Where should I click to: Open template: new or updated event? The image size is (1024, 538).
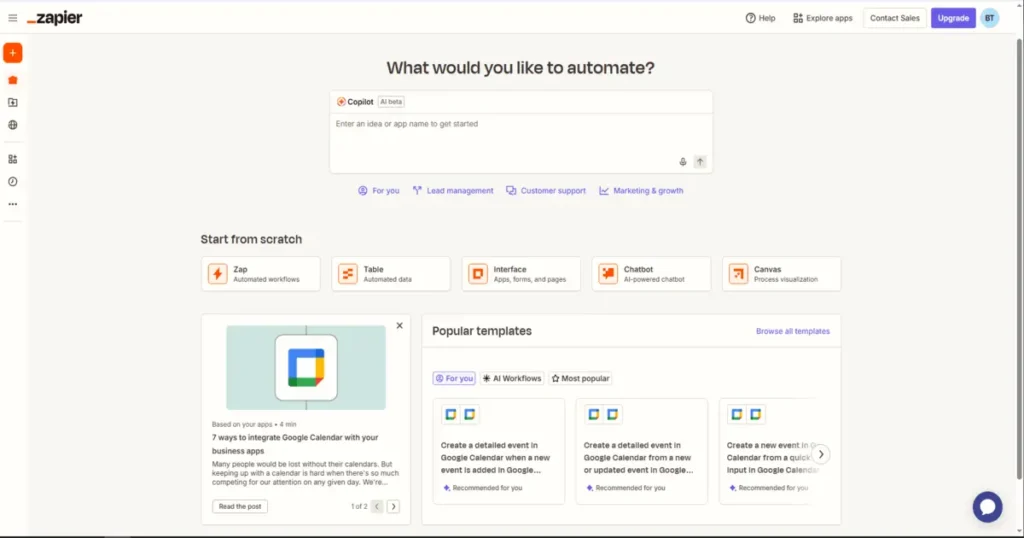(x=641, y=451)
